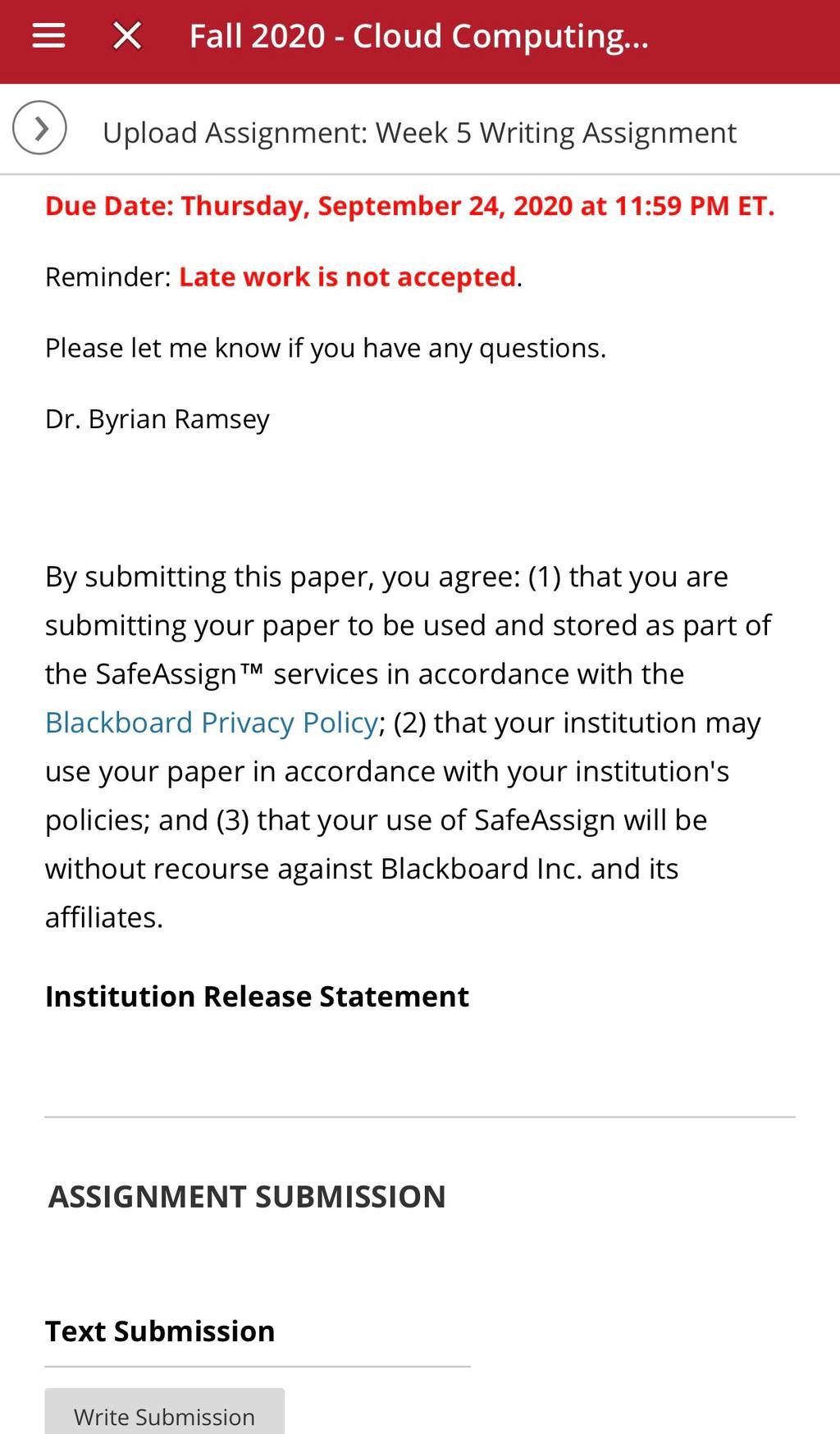The width and height of the screenshot is (840, 1434).
Task: Expand the side panel using the circled chevron
Action: pos(39,128)
